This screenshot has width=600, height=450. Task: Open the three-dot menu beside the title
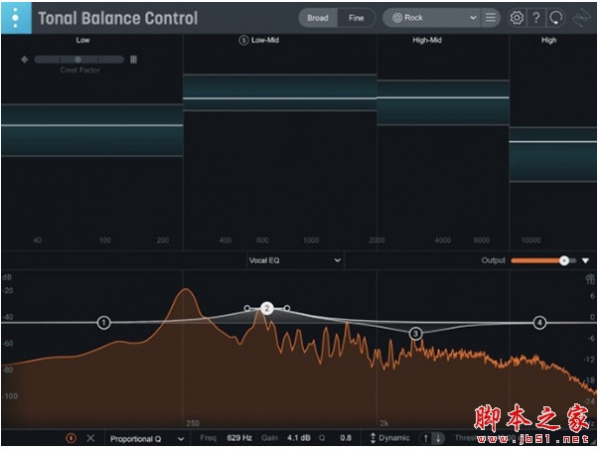pos(16,18)
